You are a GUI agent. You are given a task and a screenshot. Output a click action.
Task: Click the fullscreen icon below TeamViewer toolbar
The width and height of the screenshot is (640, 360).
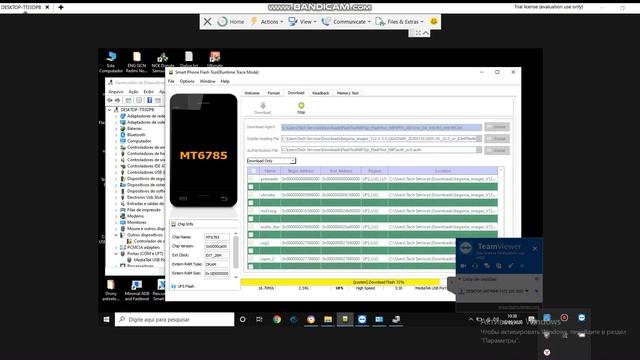click(x=418, y=33)
